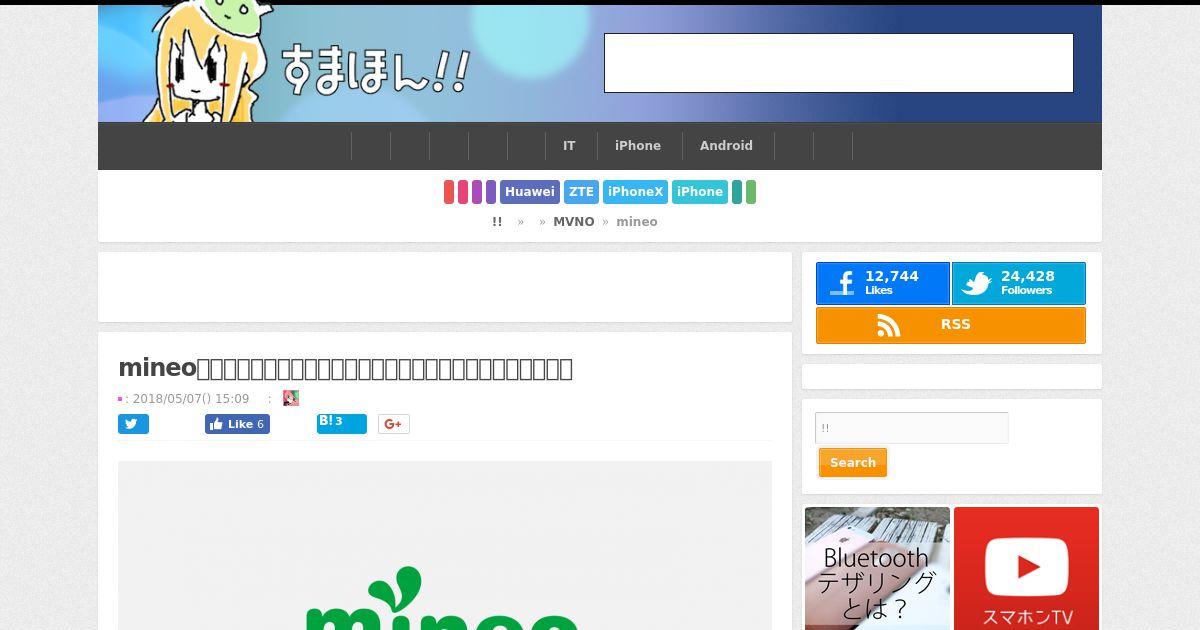This screenshot has width=1200, height=630.
Task: Select the Android navigation menu item
Action: coord(726,146)
